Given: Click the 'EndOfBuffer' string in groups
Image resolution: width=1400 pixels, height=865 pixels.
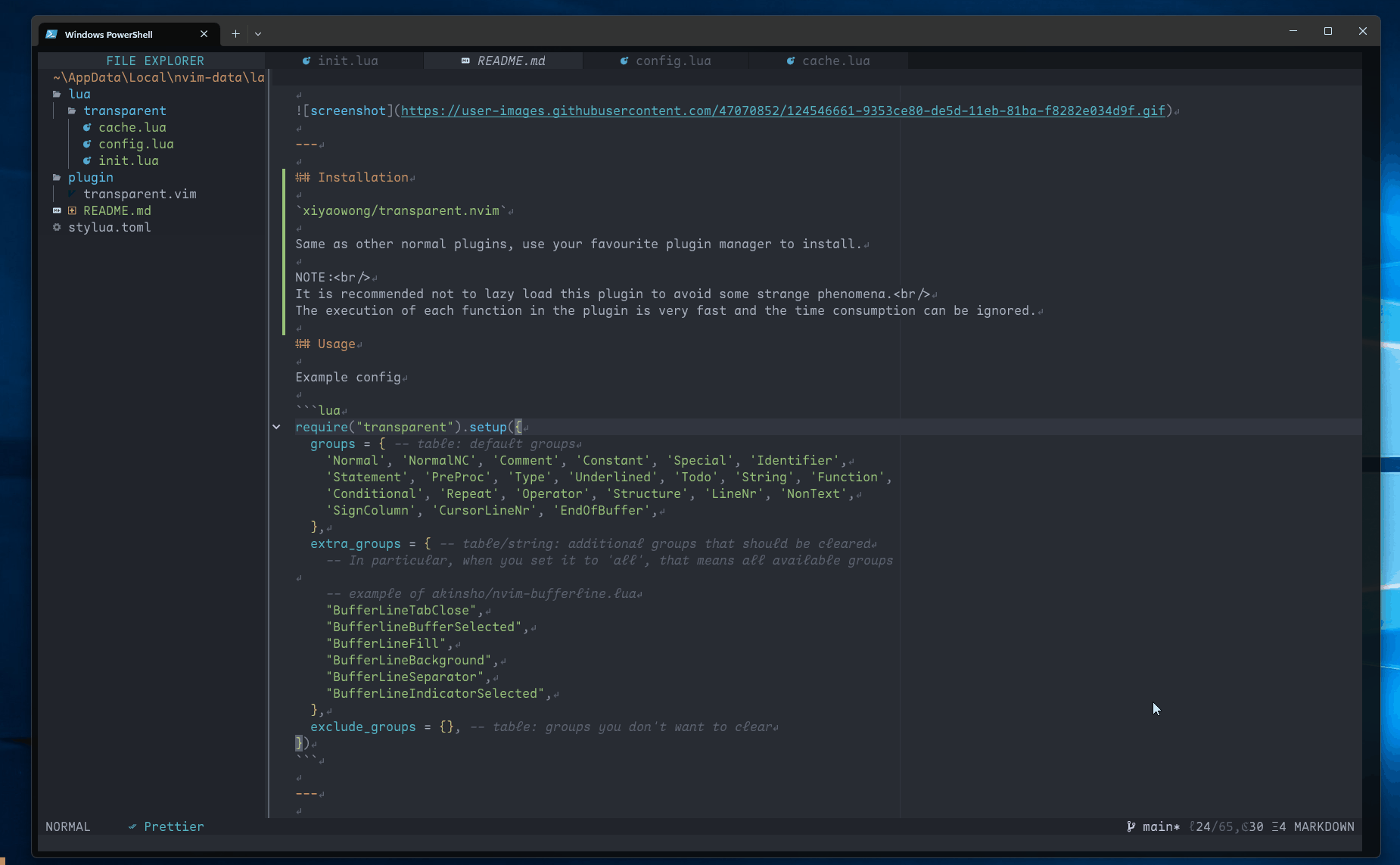Looking at the screenshot, I should click(602, 511).
